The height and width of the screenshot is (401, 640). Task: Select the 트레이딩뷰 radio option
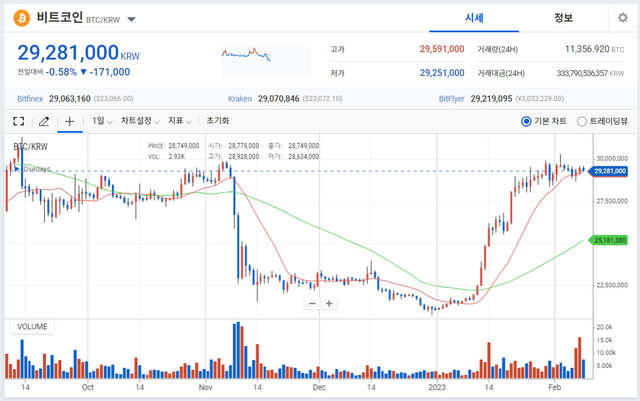(602, 121)
